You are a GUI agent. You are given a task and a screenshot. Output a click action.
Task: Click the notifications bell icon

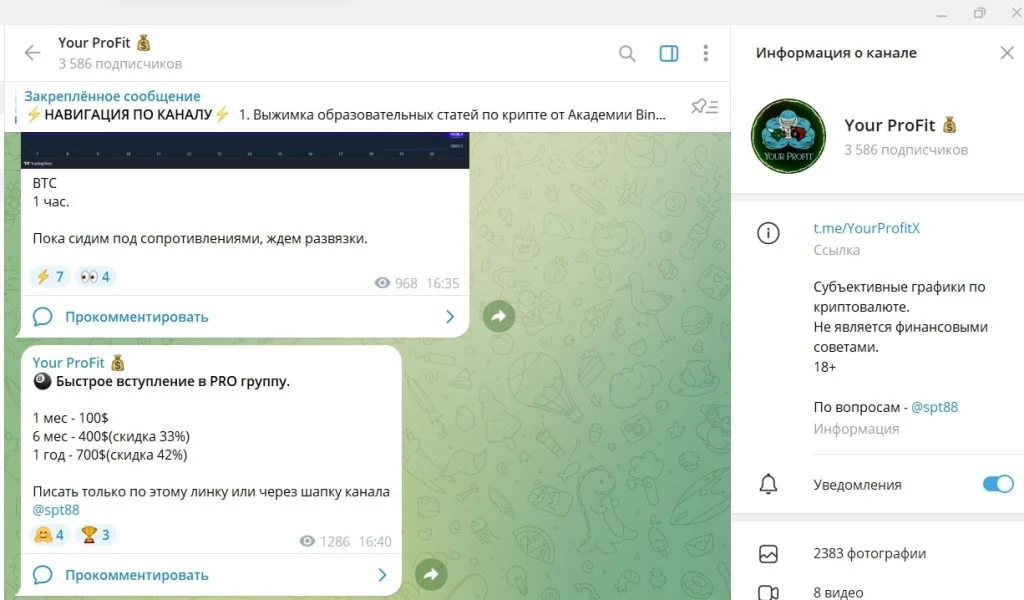point(768,484)
